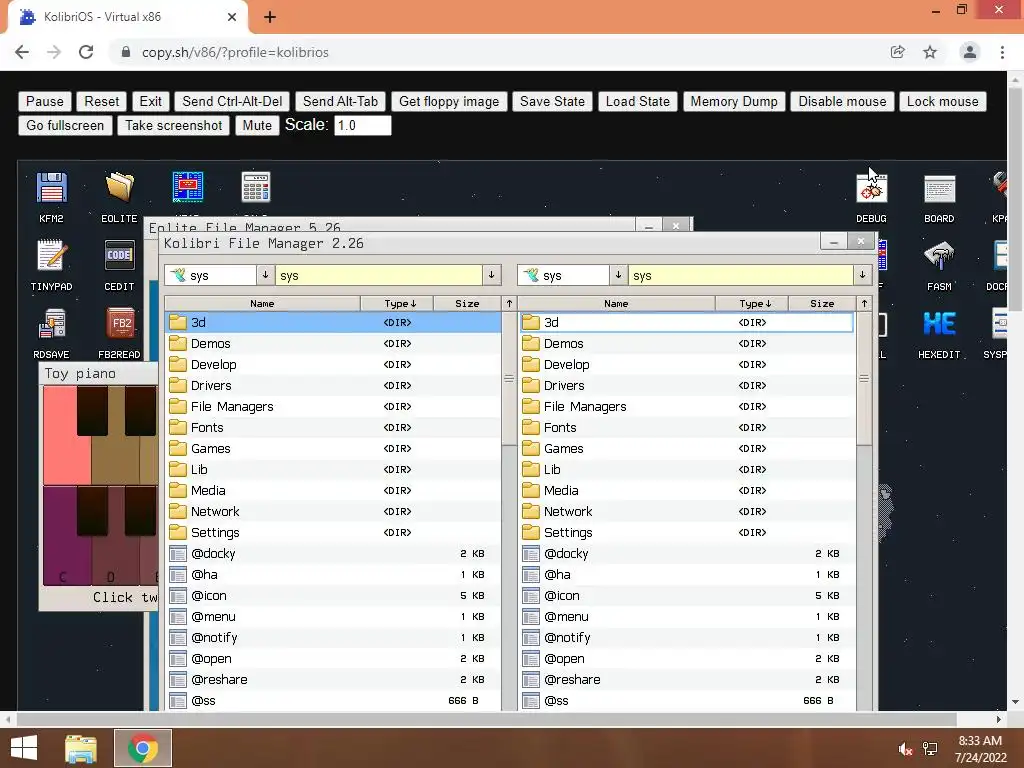Open the Chrome three-dot menu
The width and height of the screenshot is (1024, 768).
coord(1002,52)
